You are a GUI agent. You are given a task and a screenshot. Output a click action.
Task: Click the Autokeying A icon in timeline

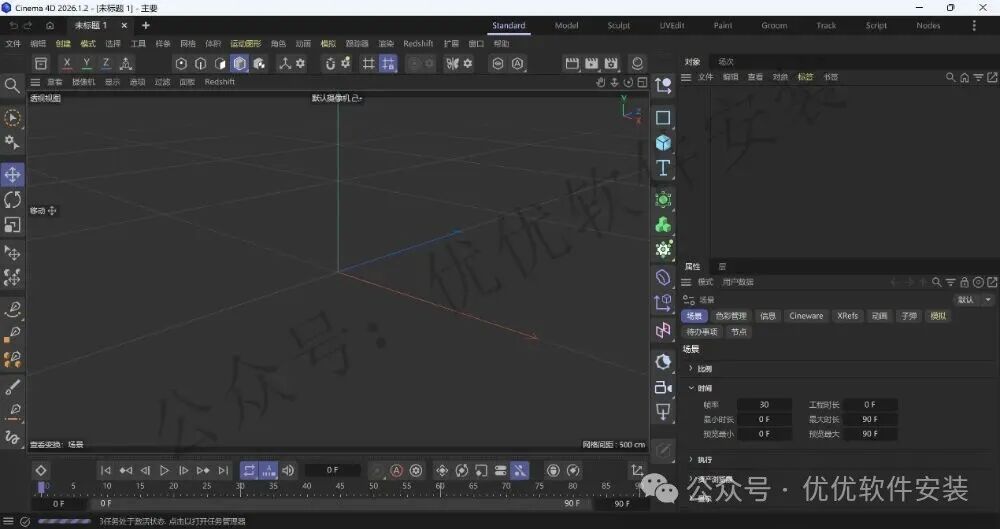click(396, 470)
